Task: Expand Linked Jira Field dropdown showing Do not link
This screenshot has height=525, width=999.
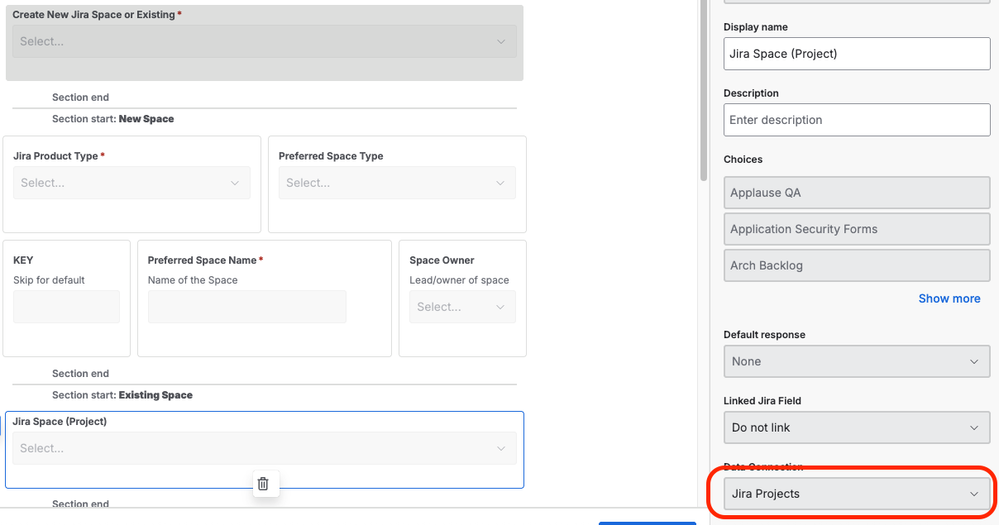Action: tap(857, 428)
